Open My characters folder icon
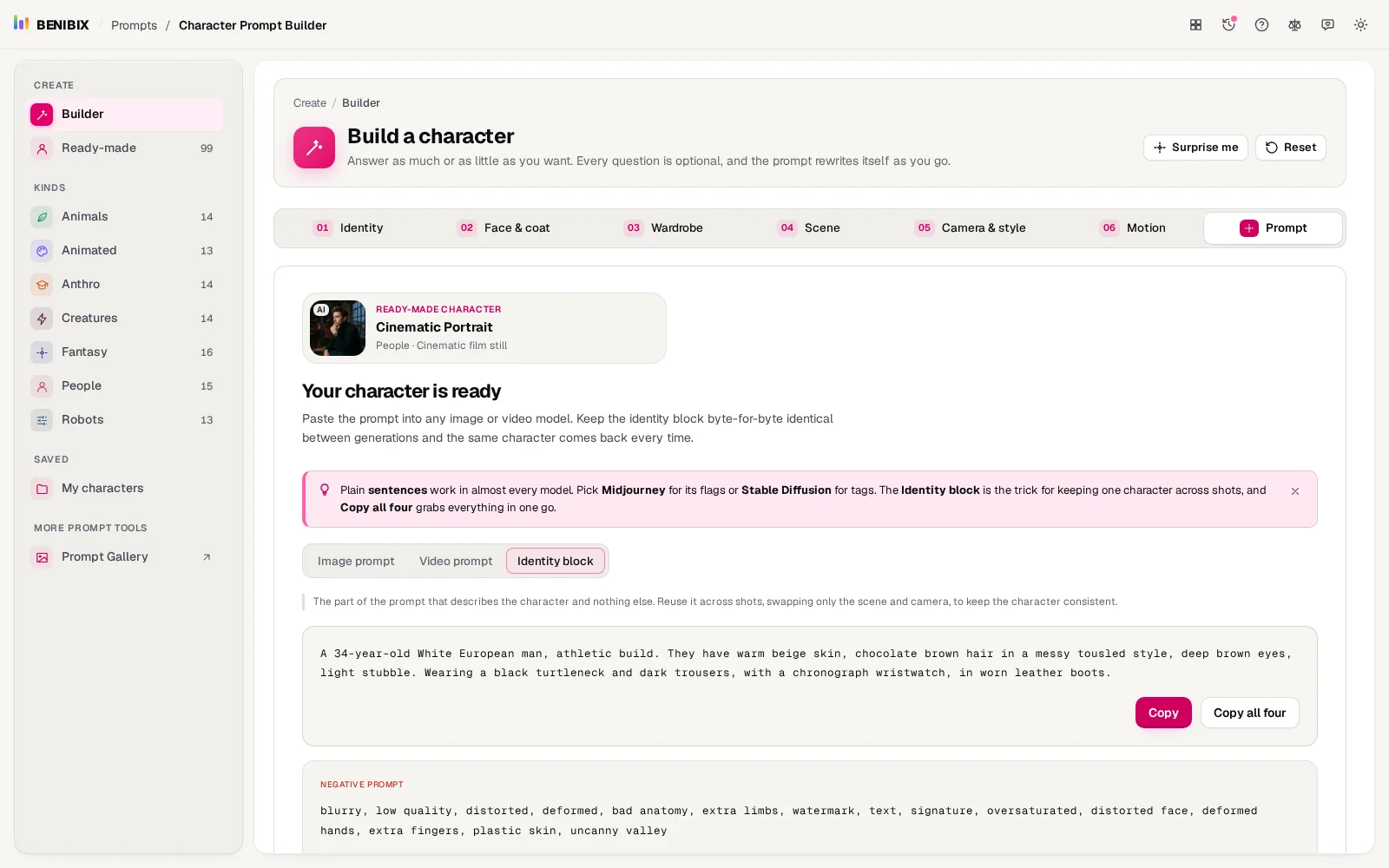This screenshot has height=868, width=1389. [x=42, y=489]
